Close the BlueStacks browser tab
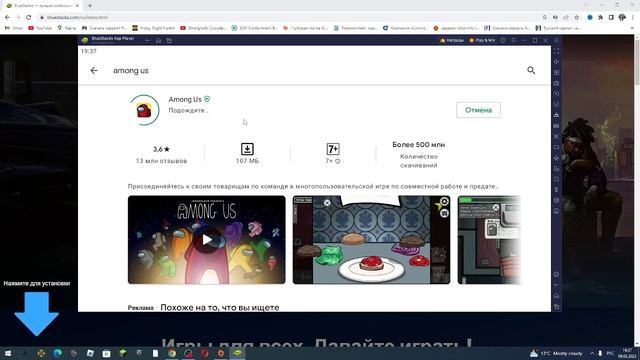Viewport: 640px width, 360px height. tap(77, 6)
